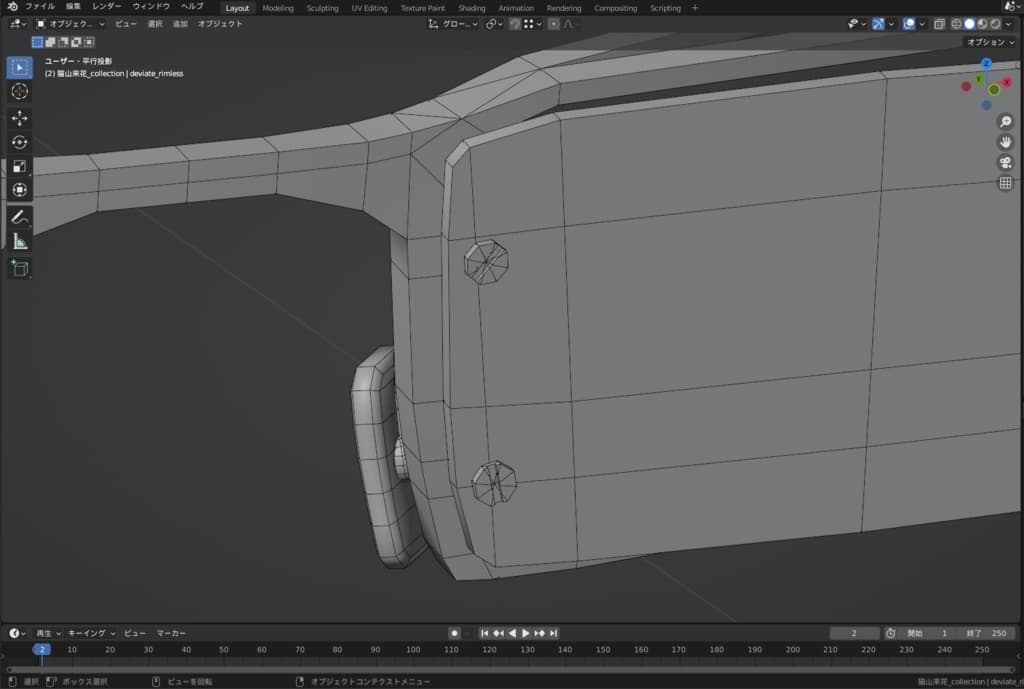The width and height of the screenshot is (1024, 689).
Task: Open the object mode dropdown
Action: [70, 24]
